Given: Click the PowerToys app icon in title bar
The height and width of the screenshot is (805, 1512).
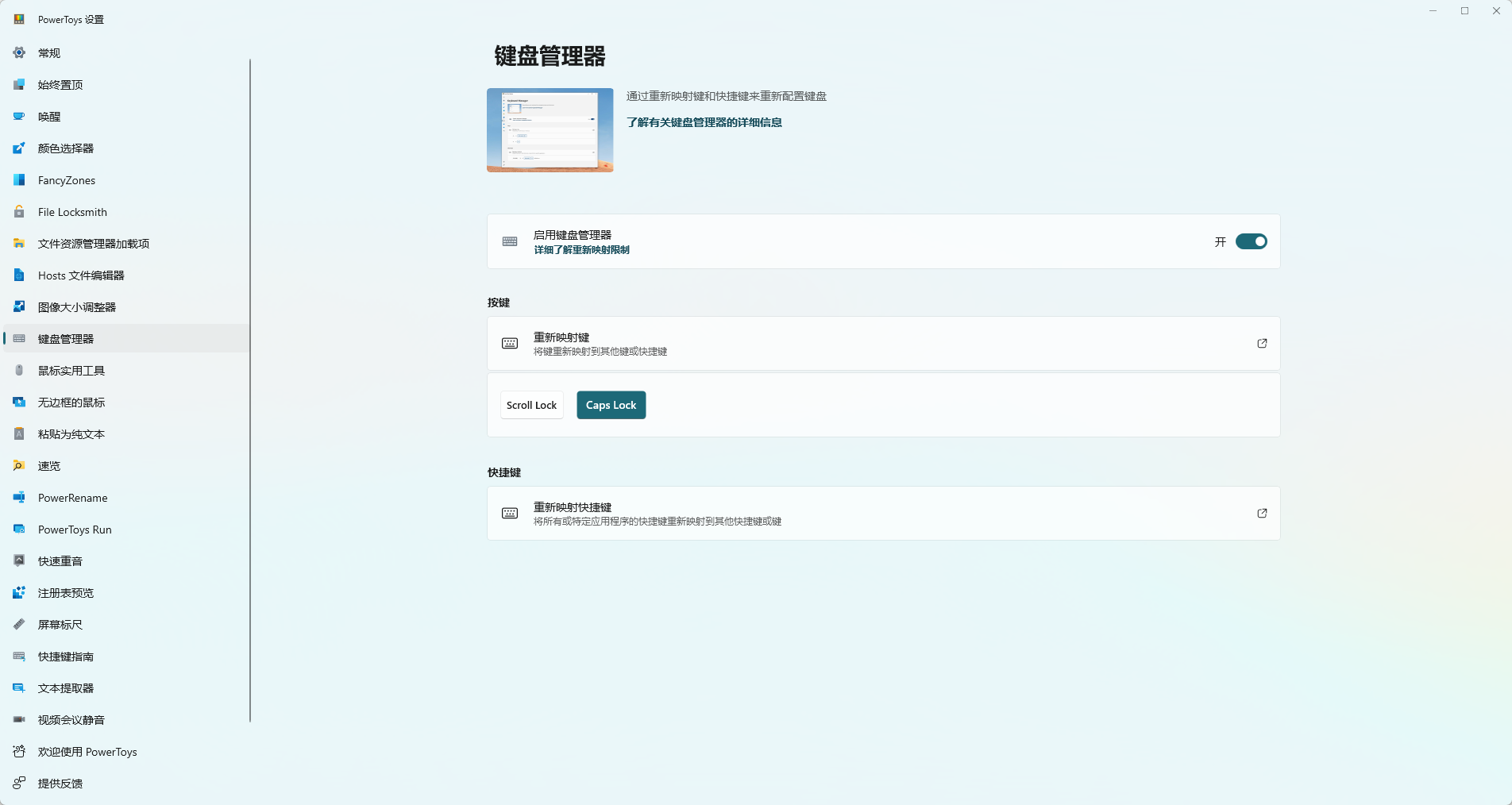Looking at the screenshot, I should pos(19,19).
